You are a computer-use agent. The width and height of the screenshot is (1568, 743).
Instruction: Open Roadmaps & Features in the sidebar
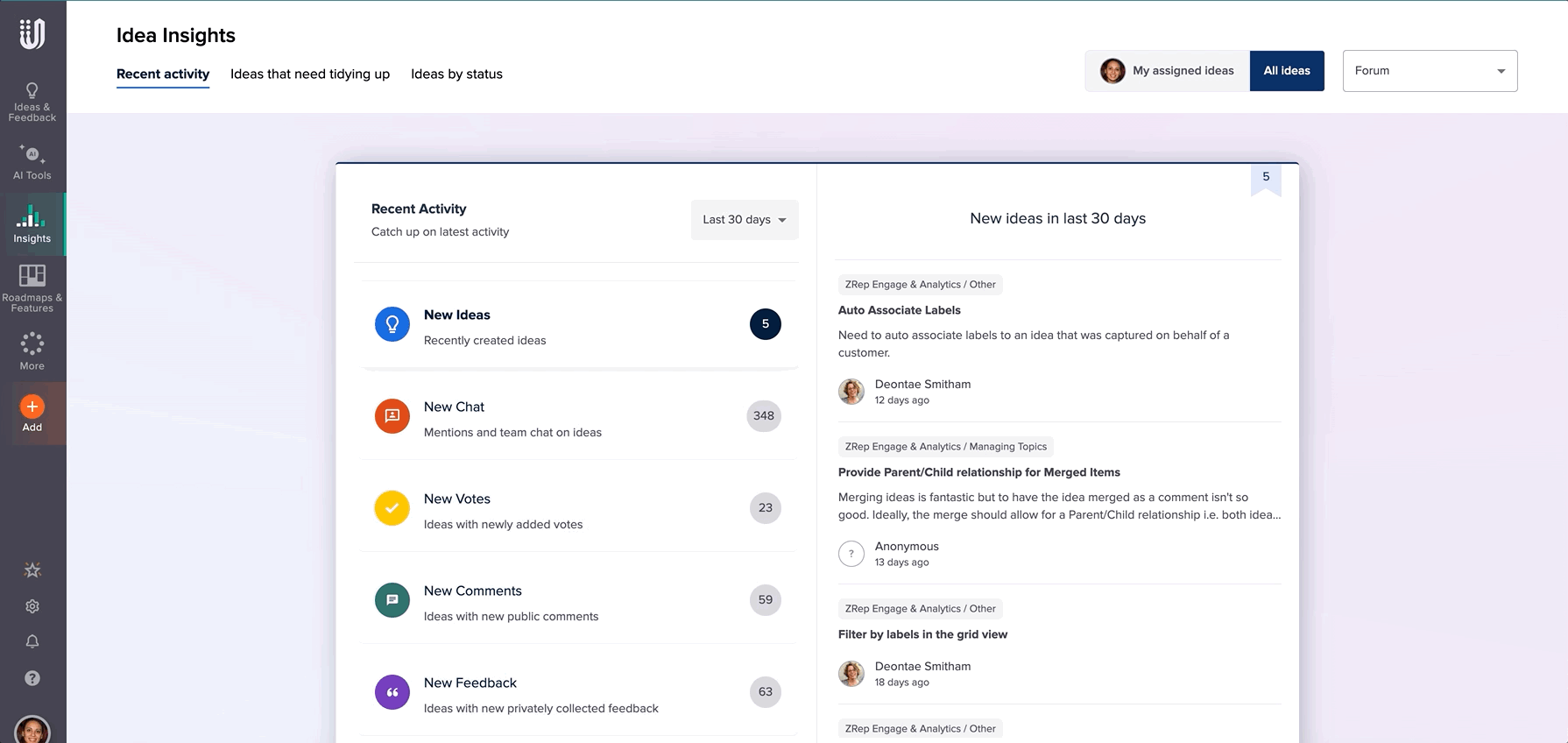(32, 287)
